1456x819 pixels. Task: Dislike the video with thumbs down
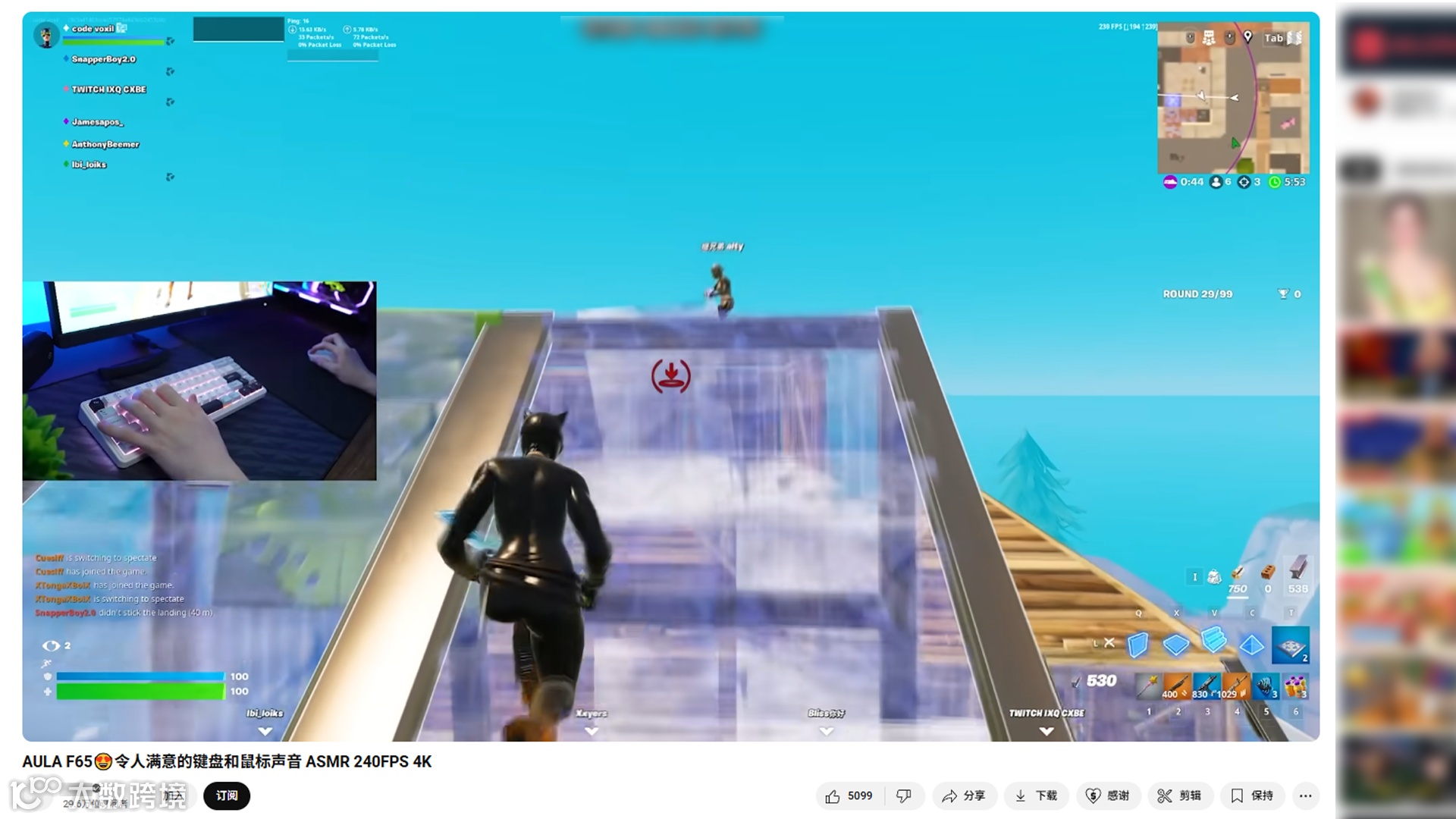[x=904, y=795]
